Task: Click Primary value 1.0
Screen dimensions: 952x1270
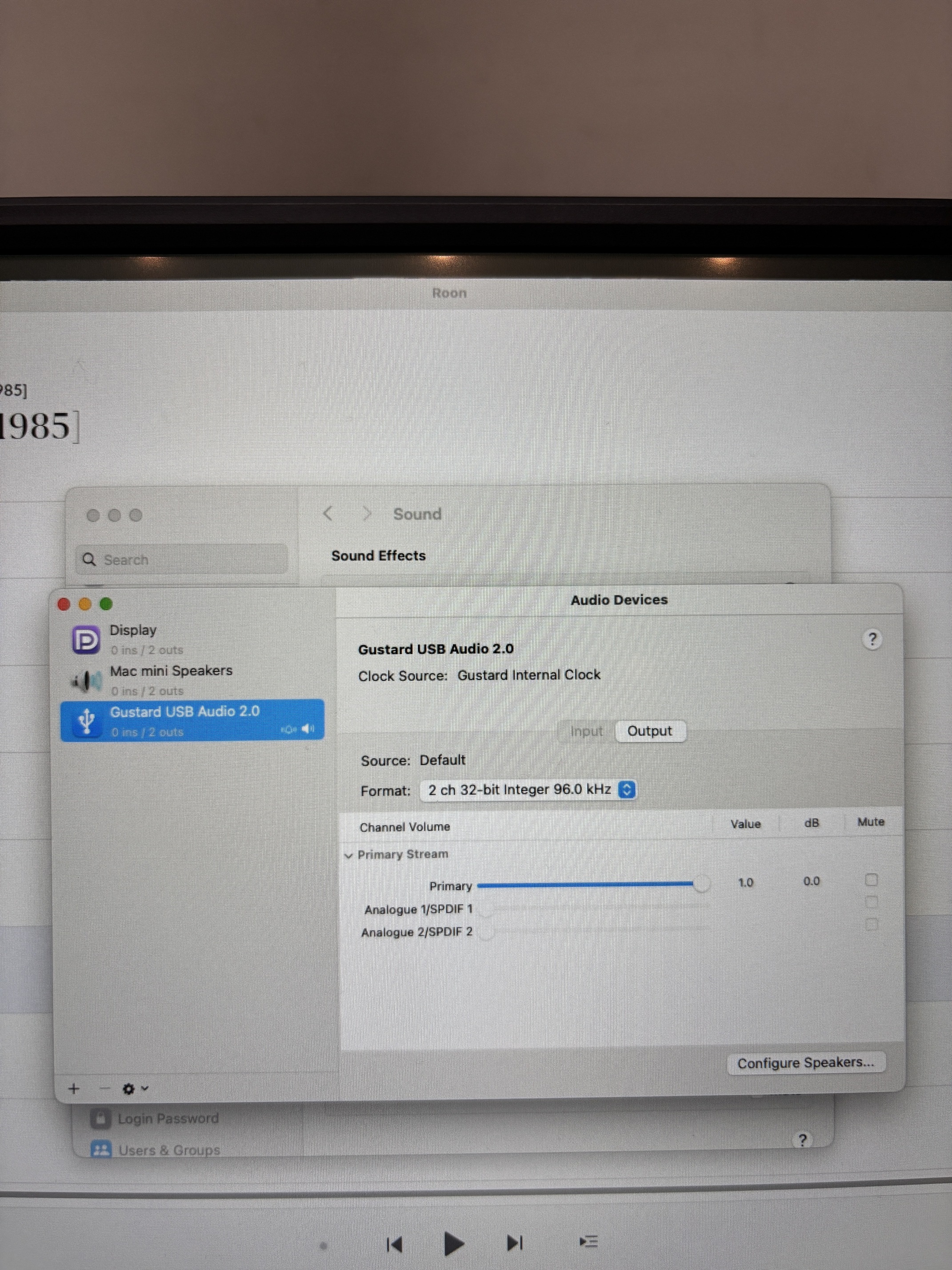Action: click(x=745, y=882)
